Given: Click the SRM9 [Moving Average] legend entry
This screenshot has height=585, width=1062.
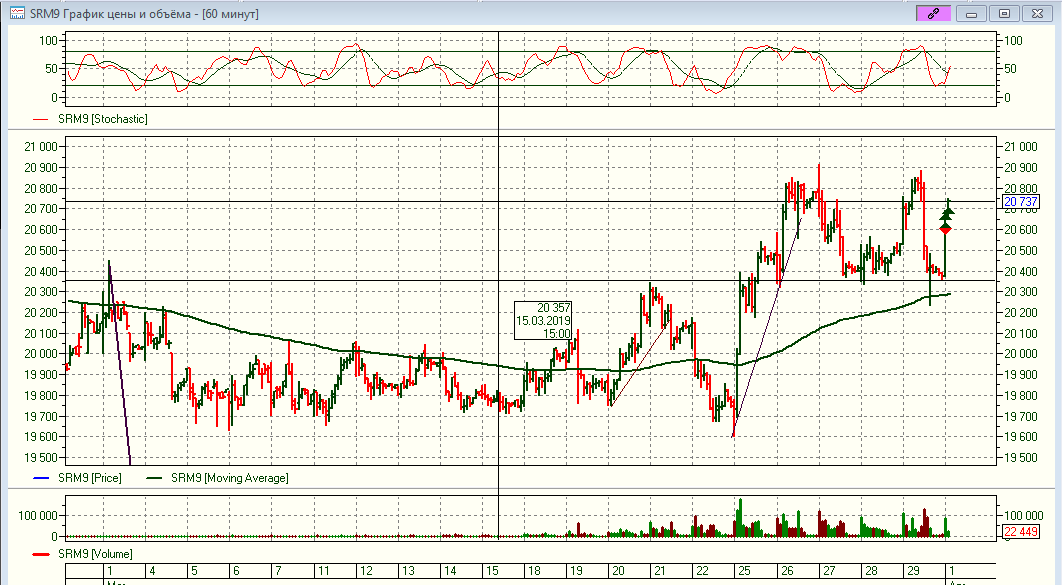Looking at the screenshot, I should click(230, 478).
